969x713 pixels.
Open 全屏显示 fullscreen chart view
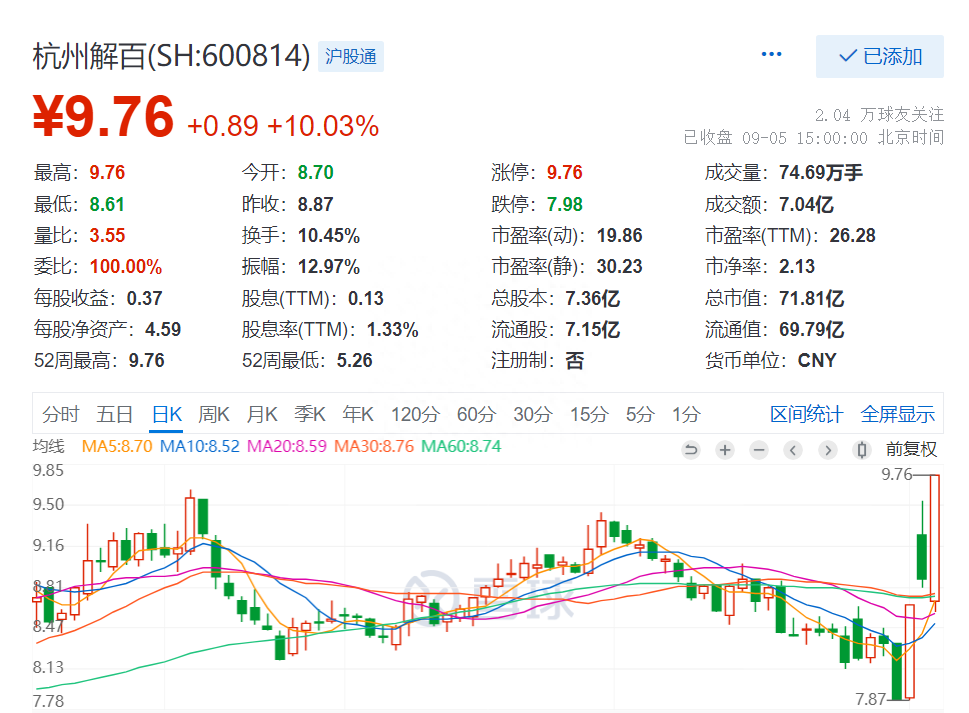tap(897, 414)
